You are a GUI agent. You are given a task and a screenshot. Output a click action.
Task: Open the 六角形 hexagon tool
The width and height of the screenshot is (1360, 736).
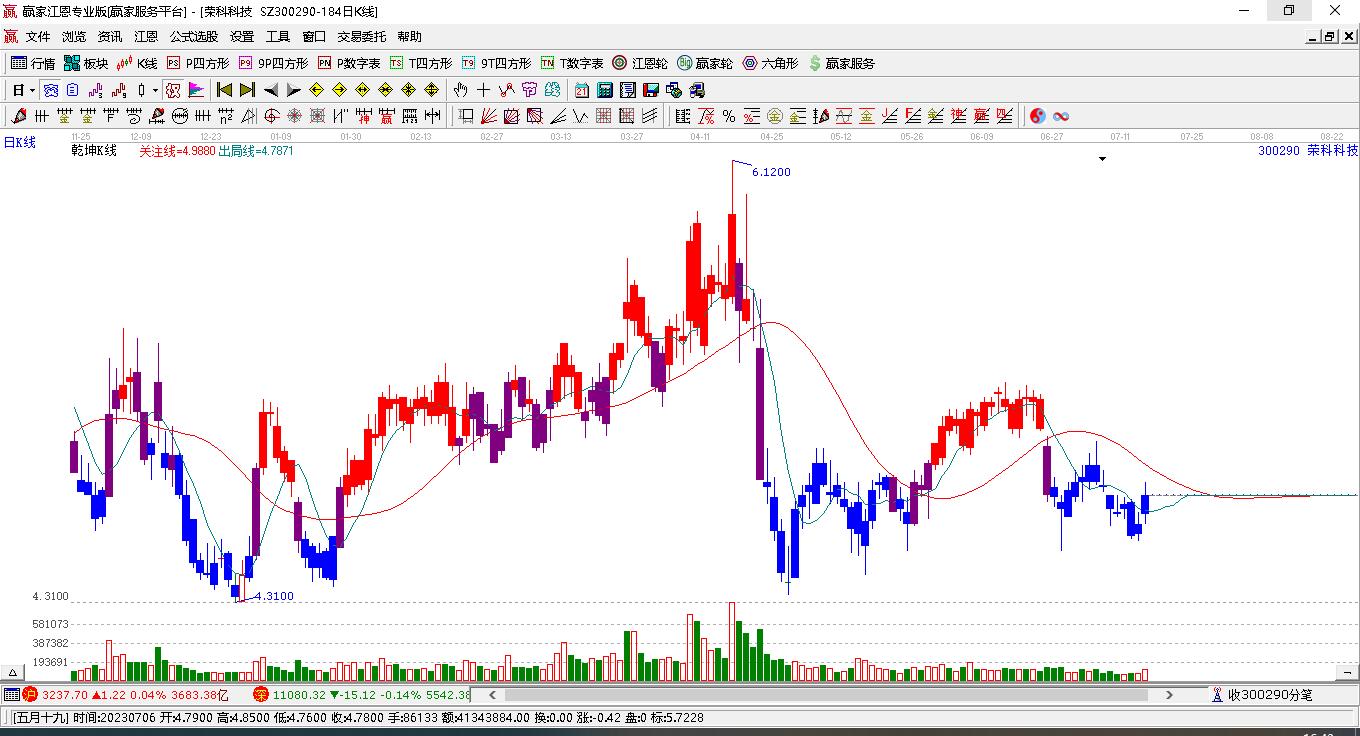click(770, 63)
